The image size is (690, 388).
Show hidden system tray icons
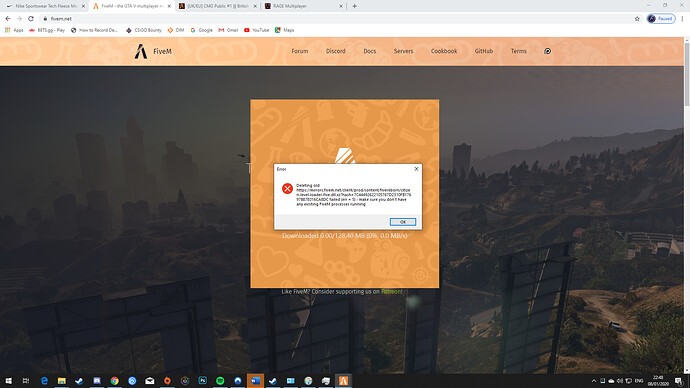(x=594, y=381)
